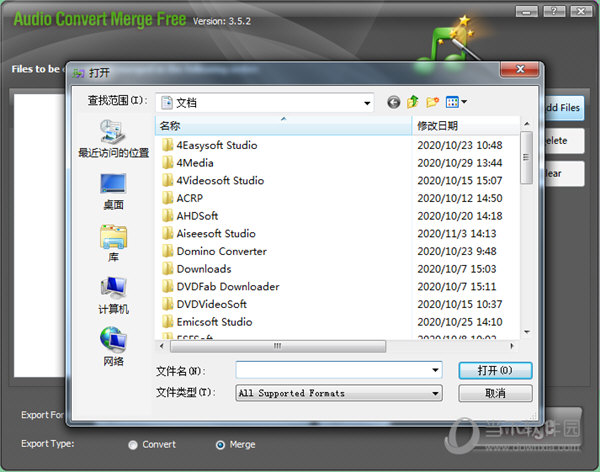The image size is (600, 472).
Task: Create a new folder
Action: pos(432,102)
